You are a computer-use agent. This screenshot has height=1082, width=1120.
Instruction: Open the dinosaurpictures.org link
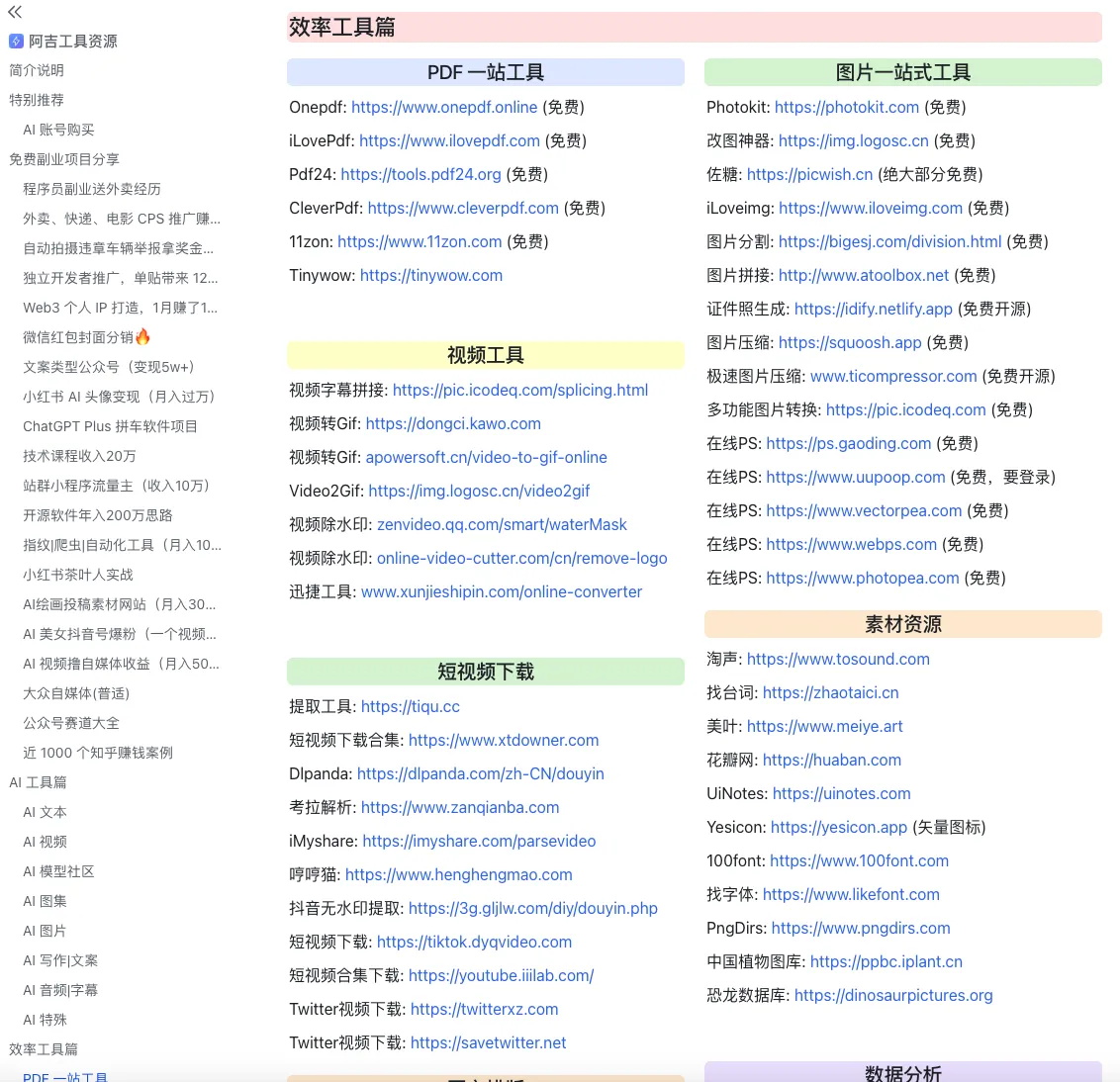pyautogui.click(x=893, y=995)
